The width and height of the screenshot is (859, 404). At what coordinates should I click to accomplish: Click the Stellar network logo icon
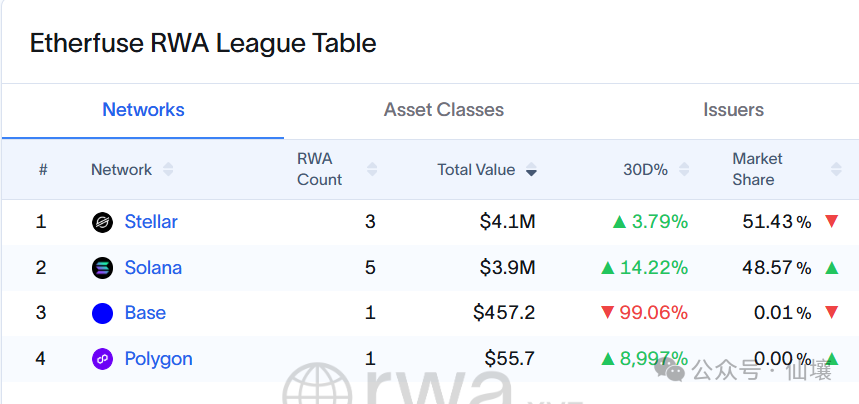(102, 222)
